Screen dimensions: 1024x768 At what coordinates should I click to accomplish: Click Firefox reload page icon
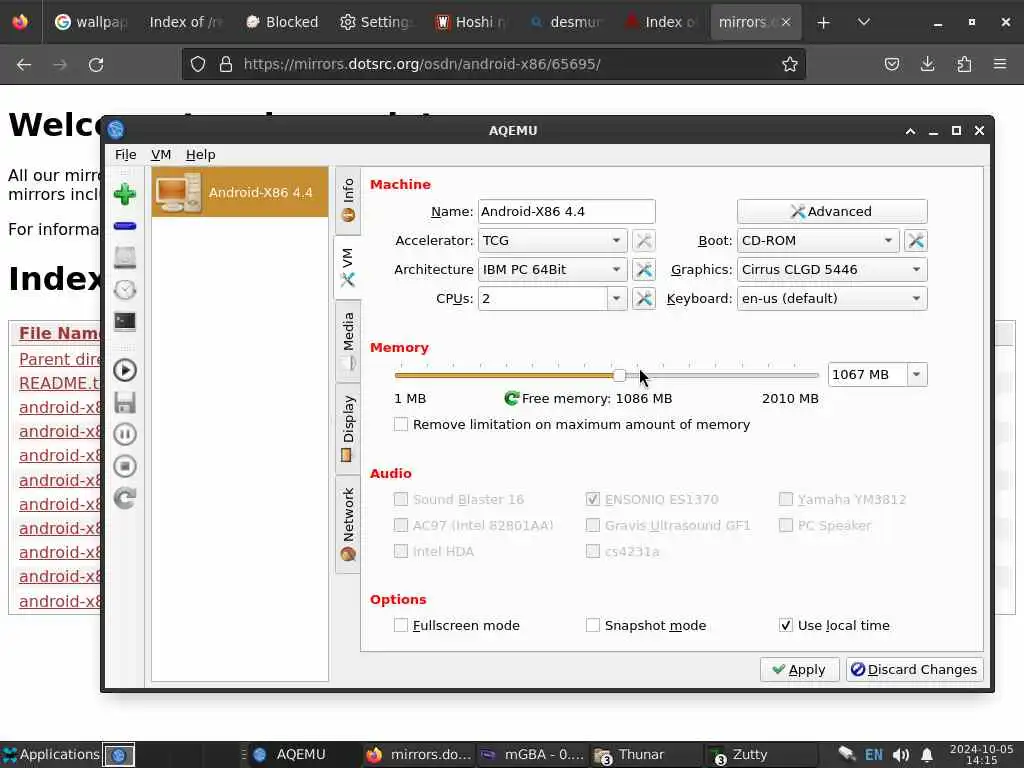point(96,64)
